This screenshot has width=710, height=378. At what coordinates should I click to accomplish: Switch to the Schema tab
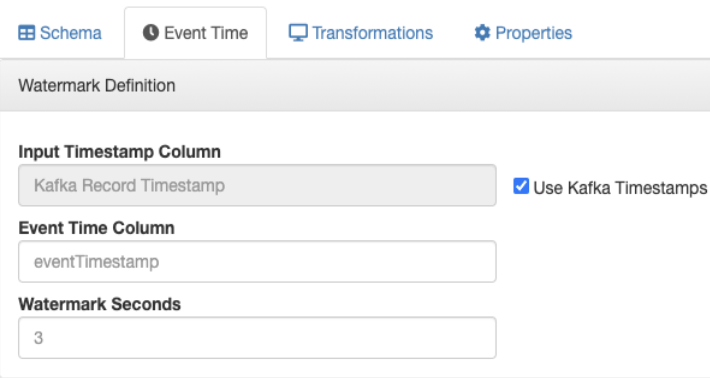point(60,33)
